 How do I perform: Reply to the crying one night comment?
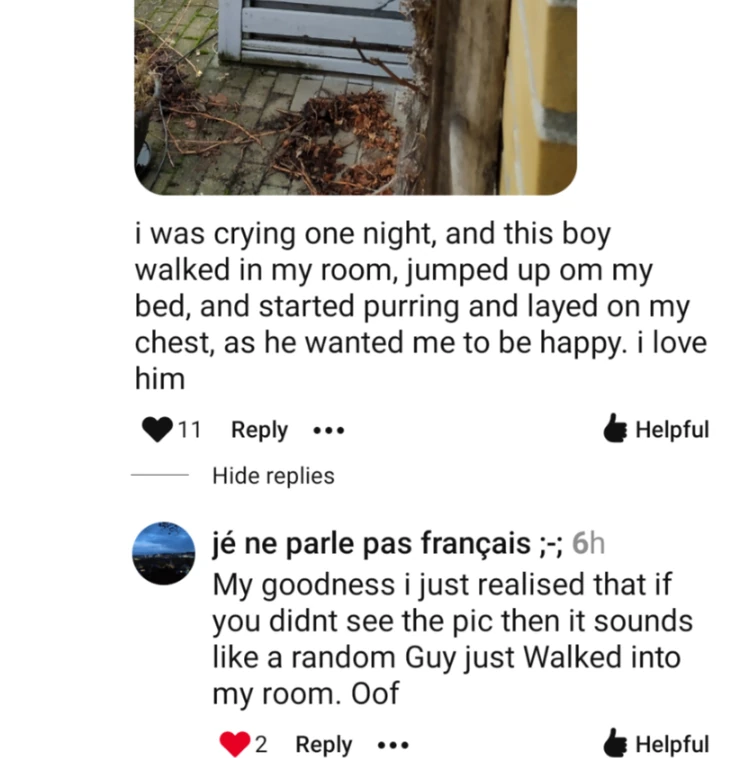(260, 430)
